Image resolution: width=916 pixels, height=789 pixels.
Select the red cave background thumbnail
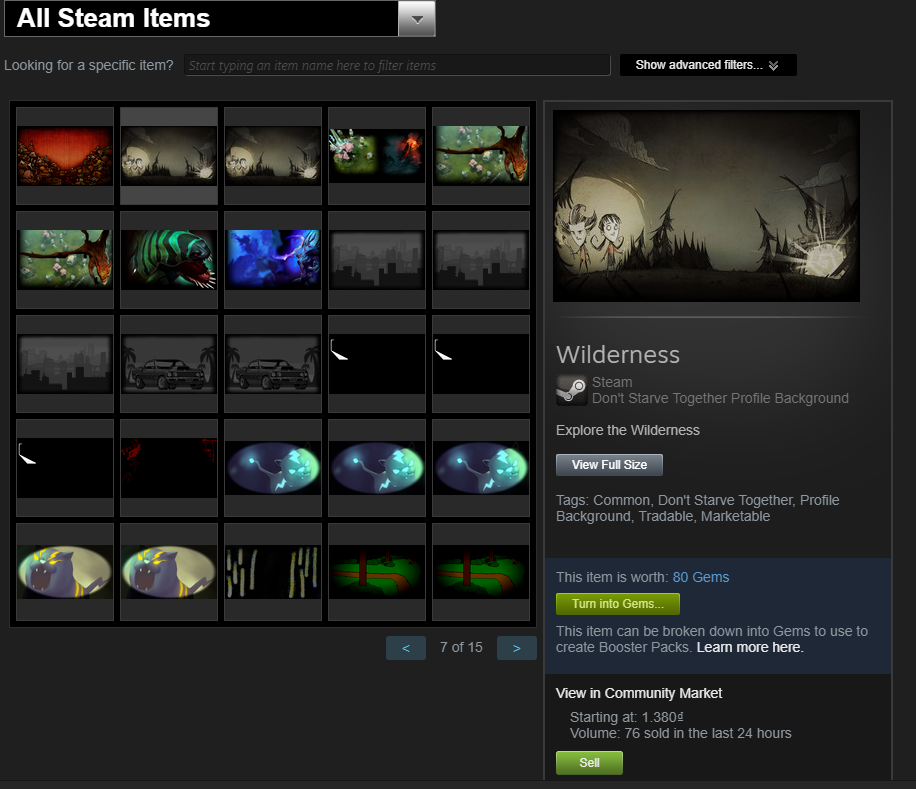click(65, 156)
